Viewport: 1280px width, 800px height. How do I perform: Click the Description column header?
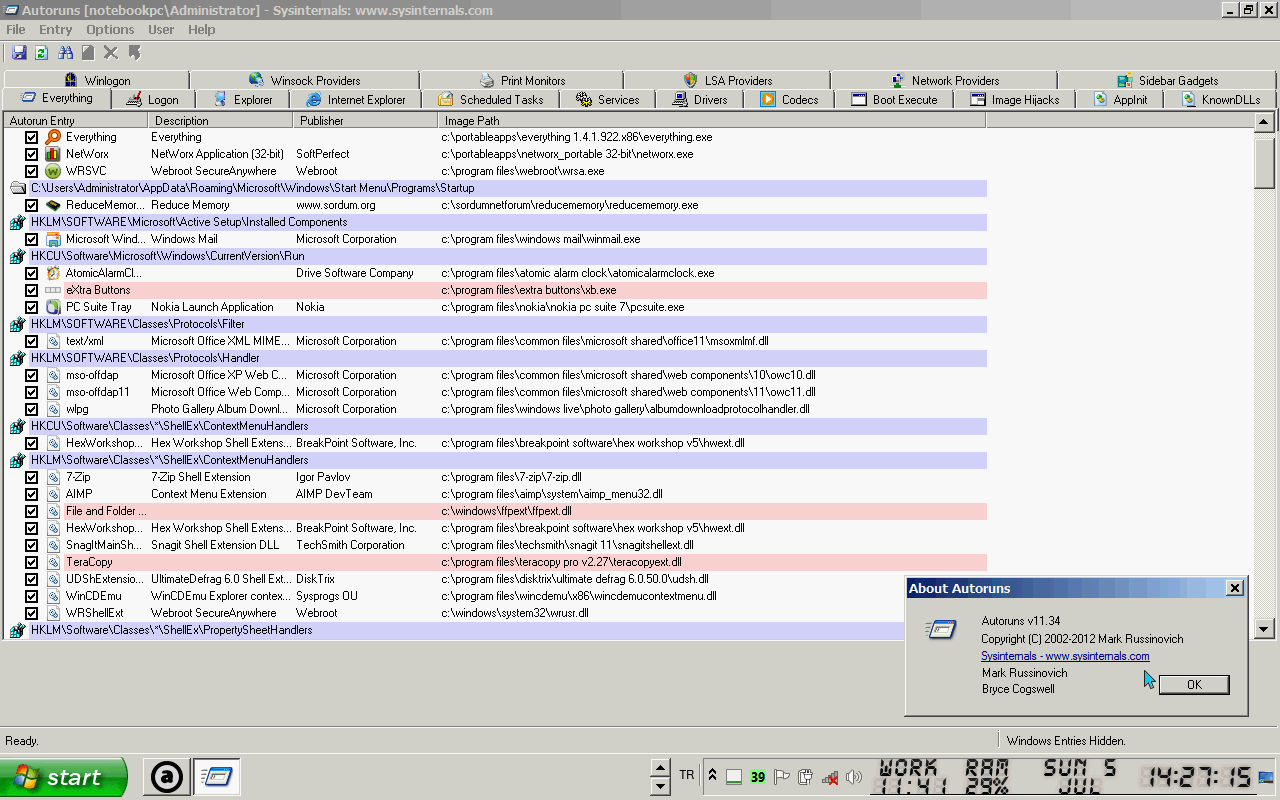(x=218, y=120)
